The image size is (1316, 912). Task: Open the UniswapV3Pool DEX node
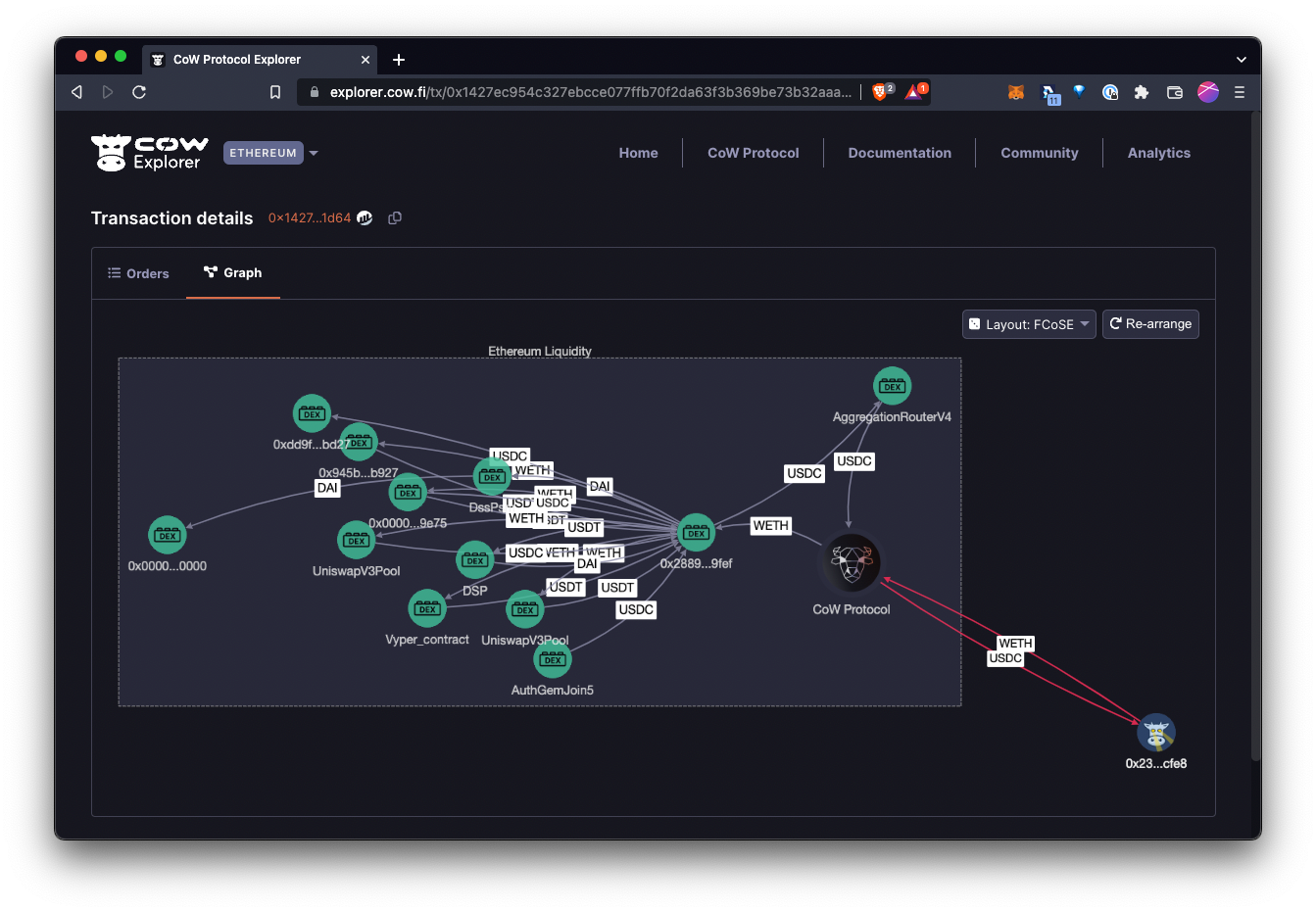pyautogui.click(x=356, y=540)
